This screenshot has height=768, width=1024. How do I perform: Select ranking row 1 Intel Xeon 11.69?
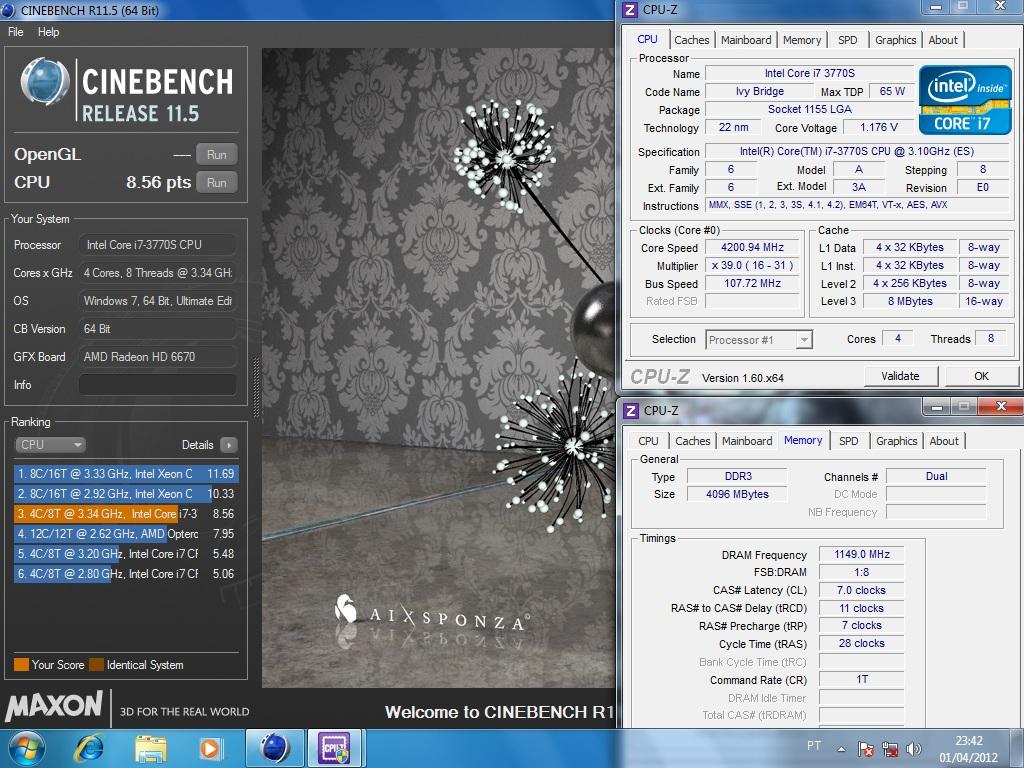tap(126, 473)
